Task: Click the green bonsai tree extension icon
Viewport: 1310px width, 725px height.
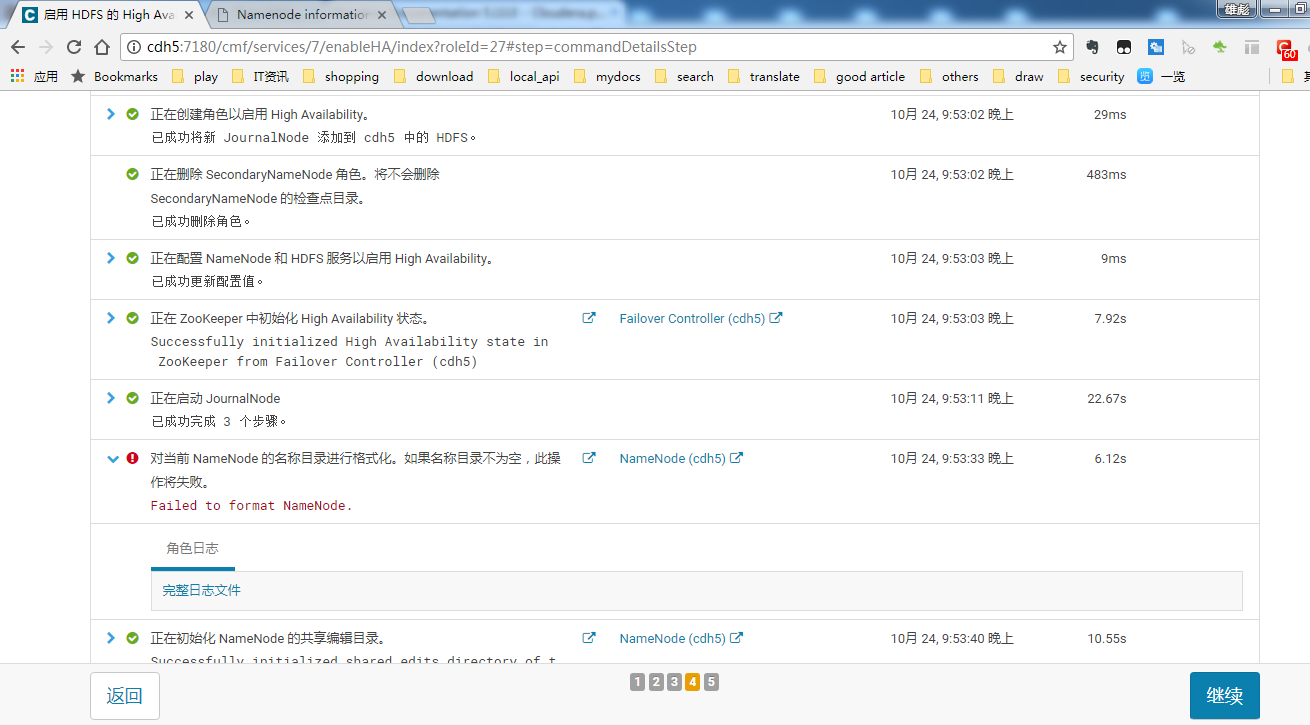Action: [x=1220, y=47]
